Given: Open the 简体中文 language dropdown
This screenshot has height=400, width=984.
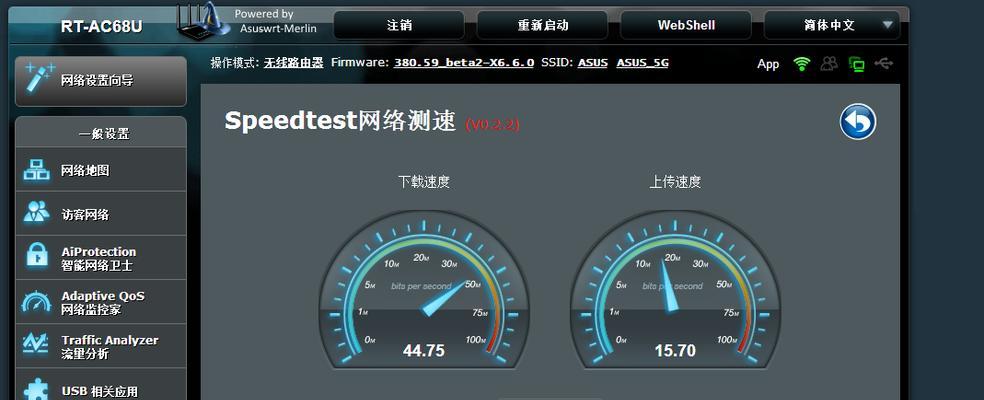Looking at the screenshot, I should [x=832, y=25].
